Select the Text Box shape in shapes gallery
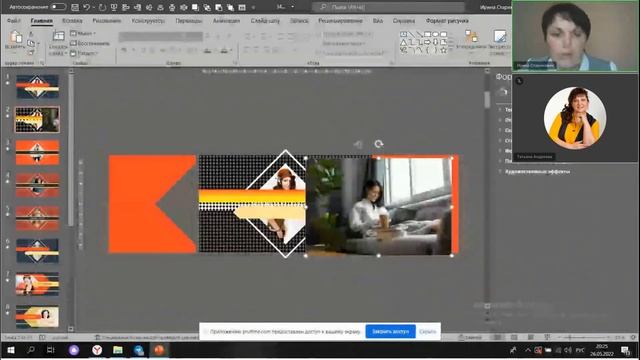This screenshot has width=640, height=360. [404, 34]
